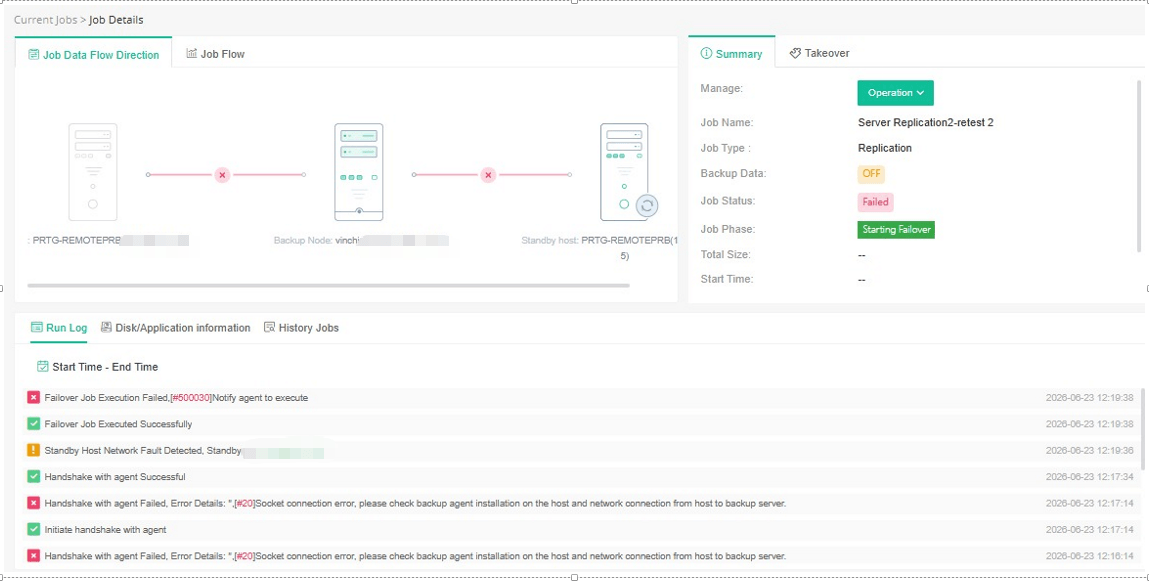The width and height of the screenshot is (1149, 581).
Task: Click success icon for Failover Job Executed Successfully
Action: point(33,423)
